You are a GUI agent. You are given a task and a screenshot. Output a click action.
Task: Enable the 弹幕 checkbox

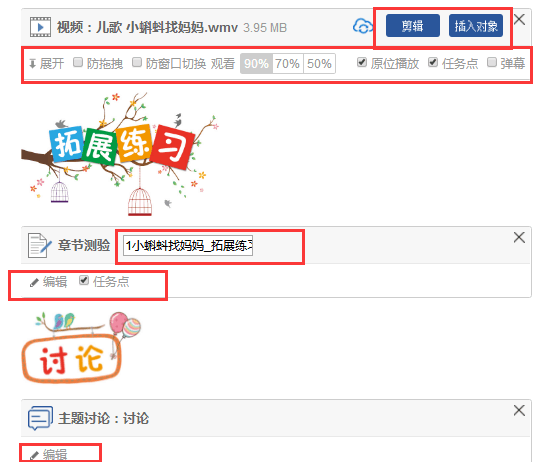(x=492, y=62)
